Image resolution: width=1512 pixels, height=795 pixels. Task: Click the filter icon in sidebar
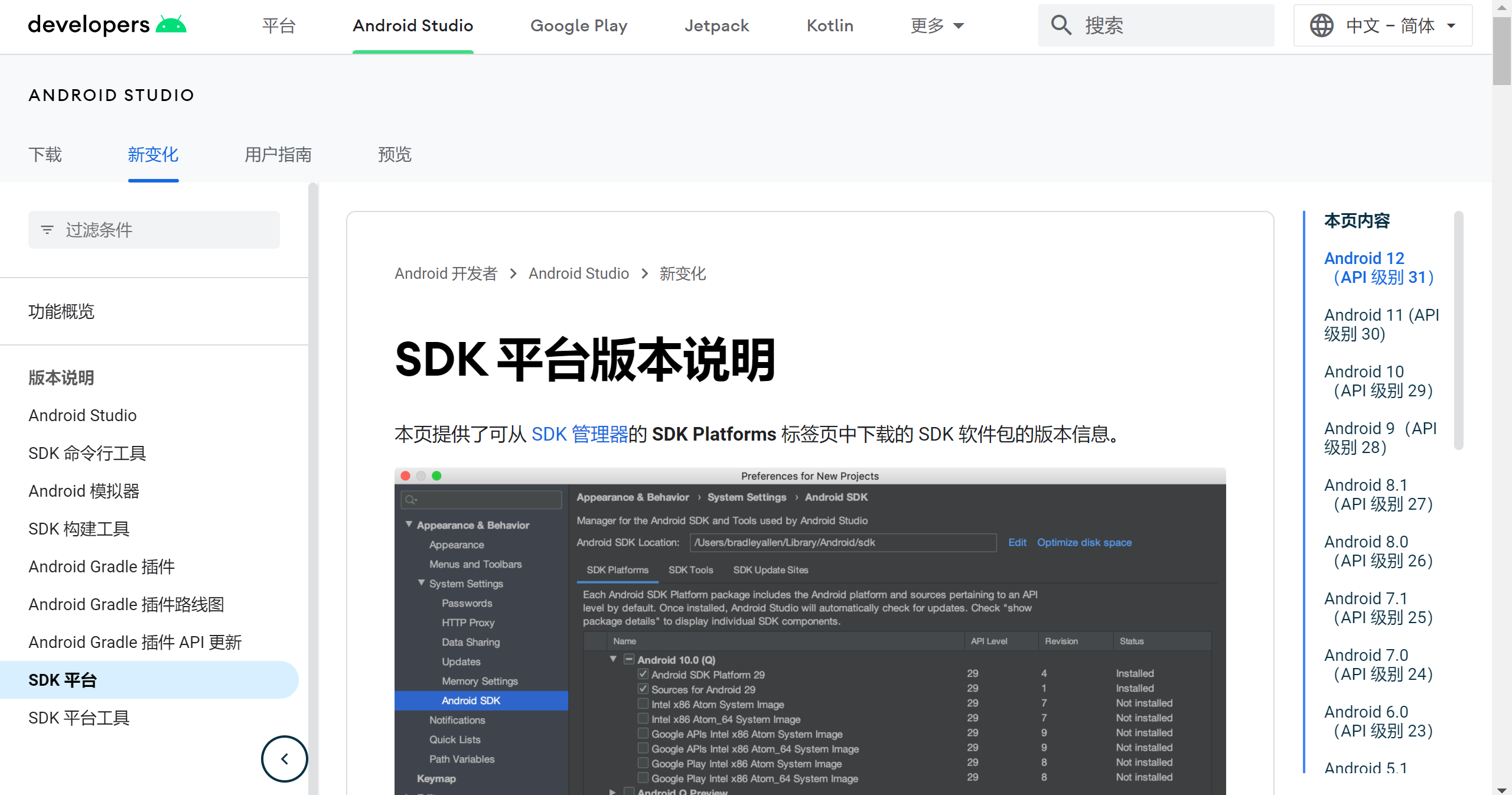click(47, 230)
